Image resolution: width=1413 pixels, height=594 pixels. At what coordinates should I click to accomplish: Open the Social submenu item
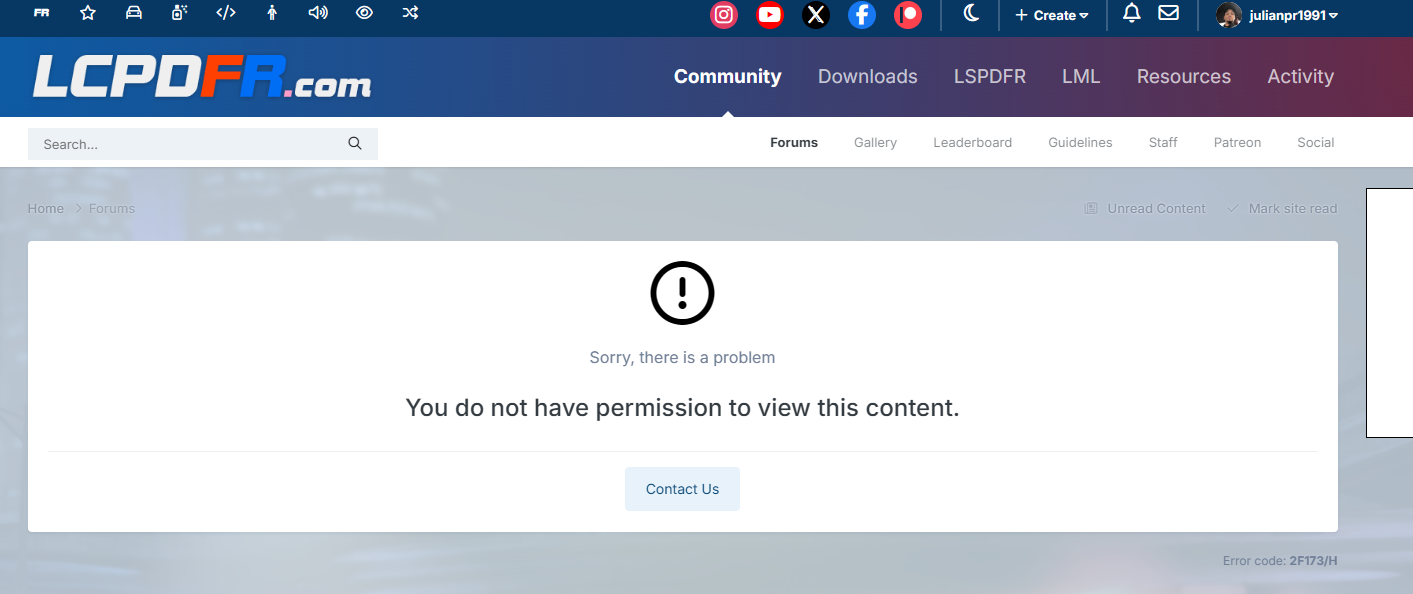(1316, 143)
